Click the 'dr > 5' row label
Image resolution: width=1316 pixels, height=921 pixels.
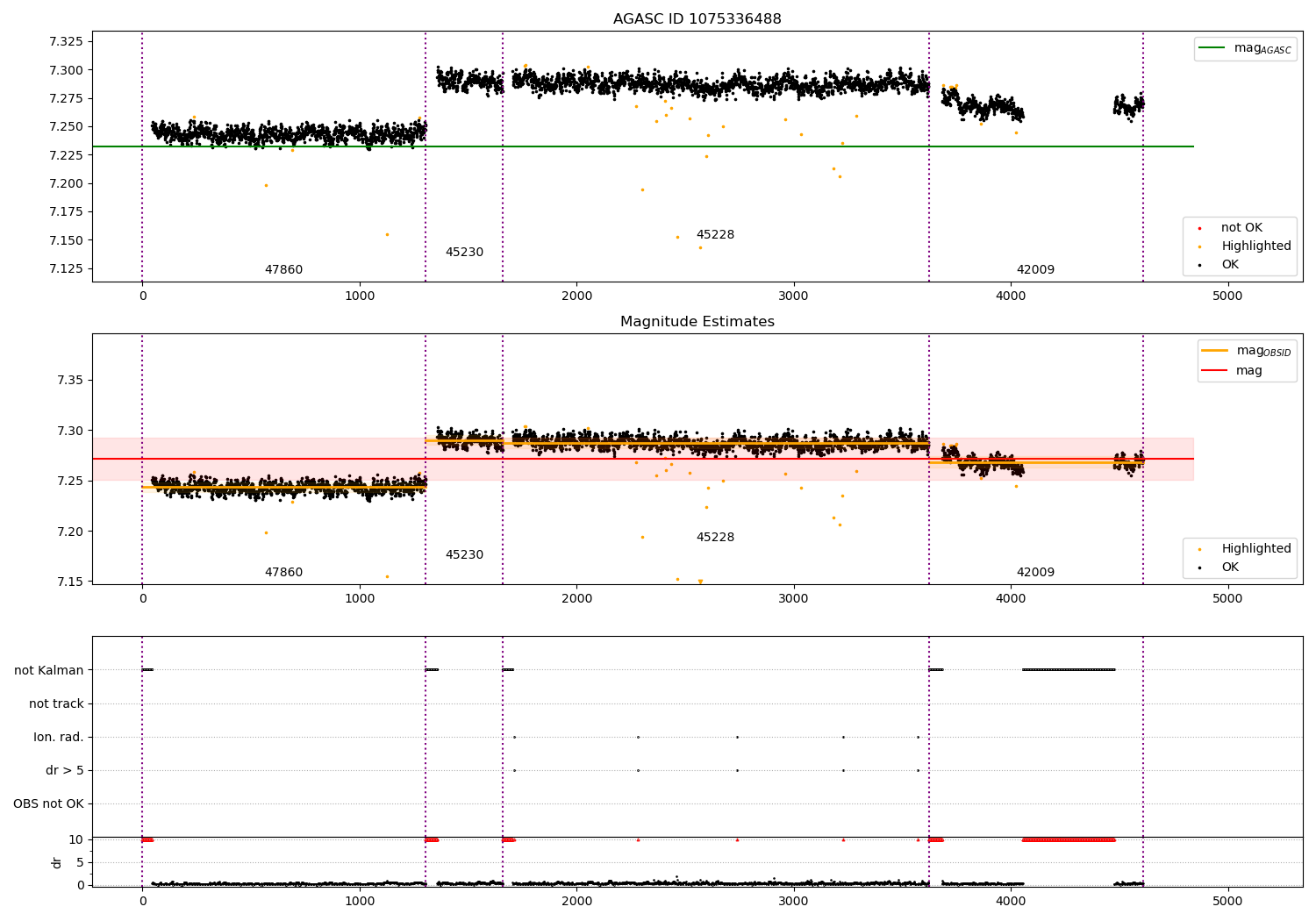coord(65,771)
